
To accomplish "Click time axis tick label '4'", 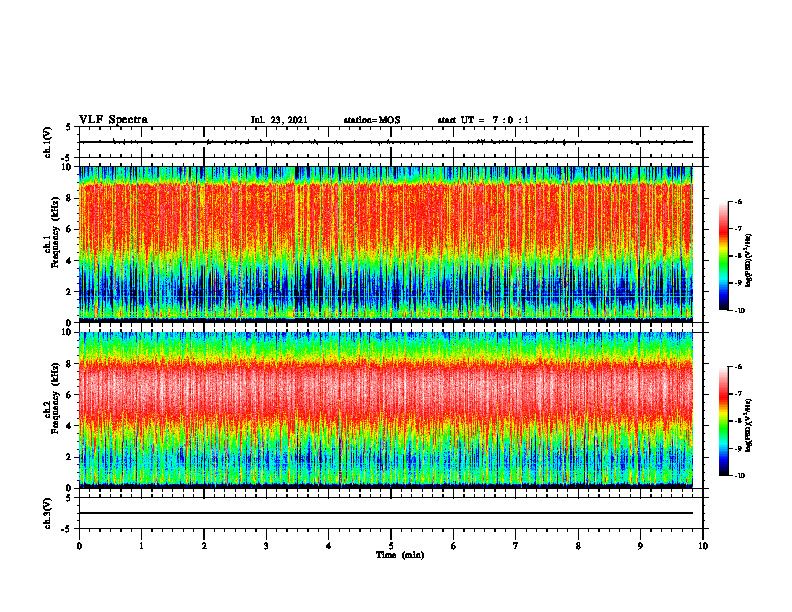I will [x=329, y=546].
